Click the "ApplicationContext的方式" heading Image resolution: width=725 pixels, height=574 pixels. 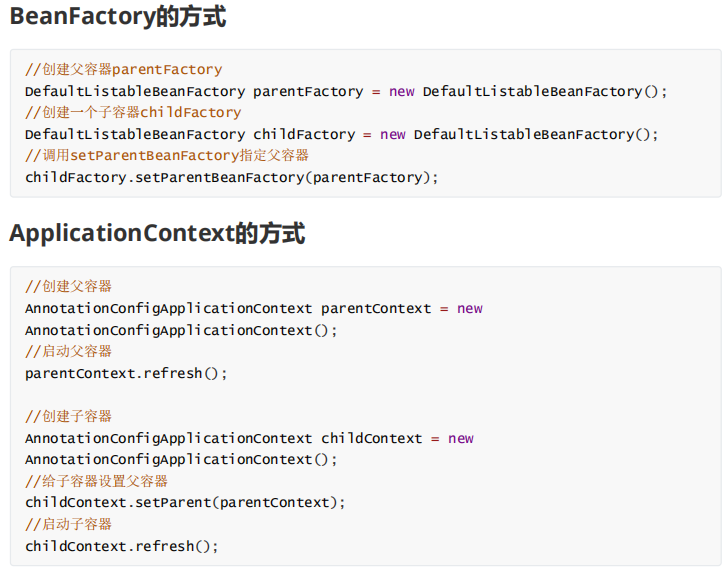pos(156,234)
